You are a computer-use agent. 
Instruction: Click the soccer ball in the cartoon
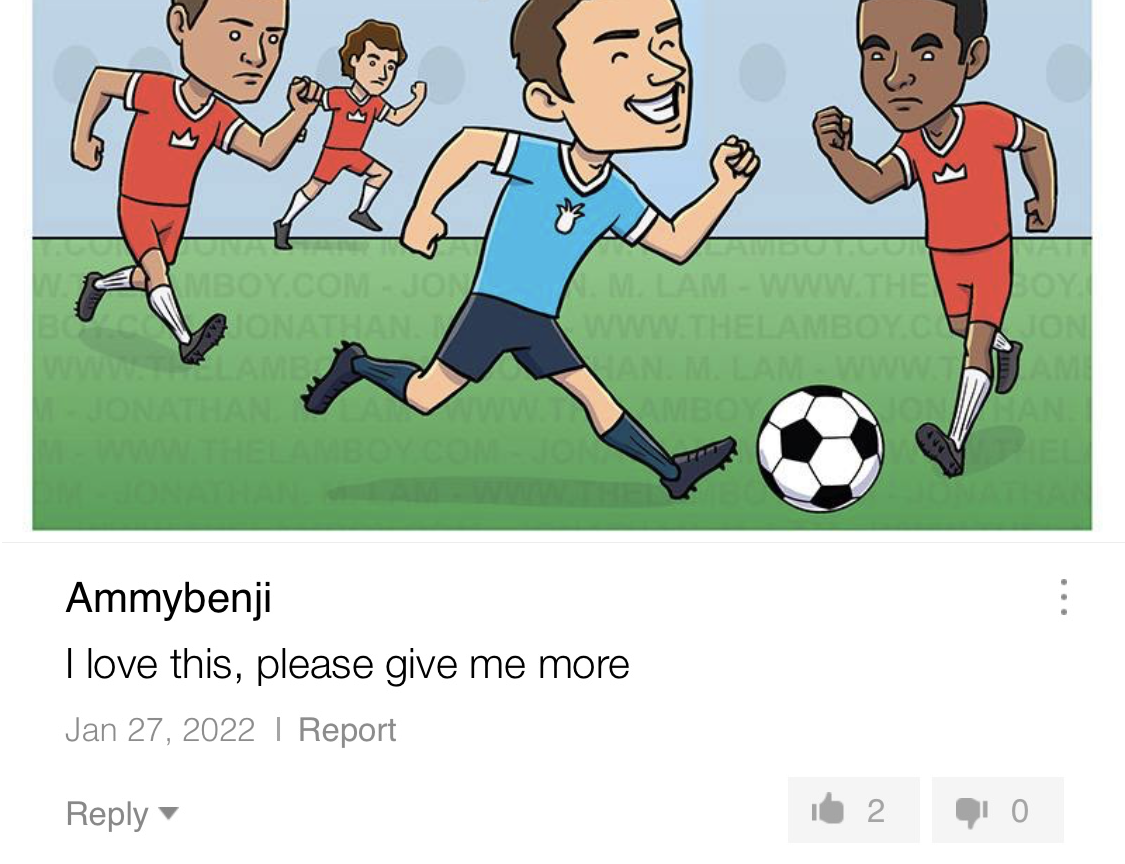pyautogui.click(x=820, y=448)
